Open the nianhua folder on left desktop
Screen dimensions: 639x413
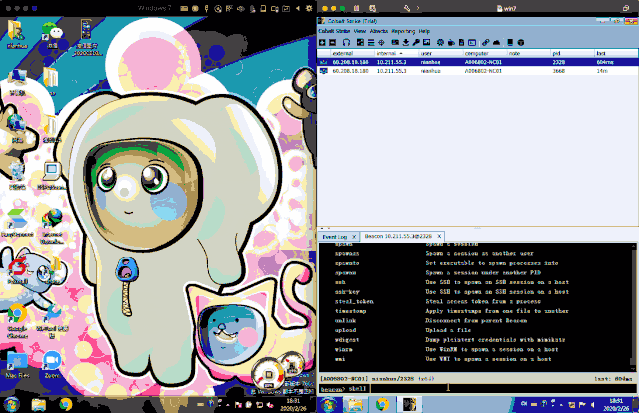coord(17,35)
